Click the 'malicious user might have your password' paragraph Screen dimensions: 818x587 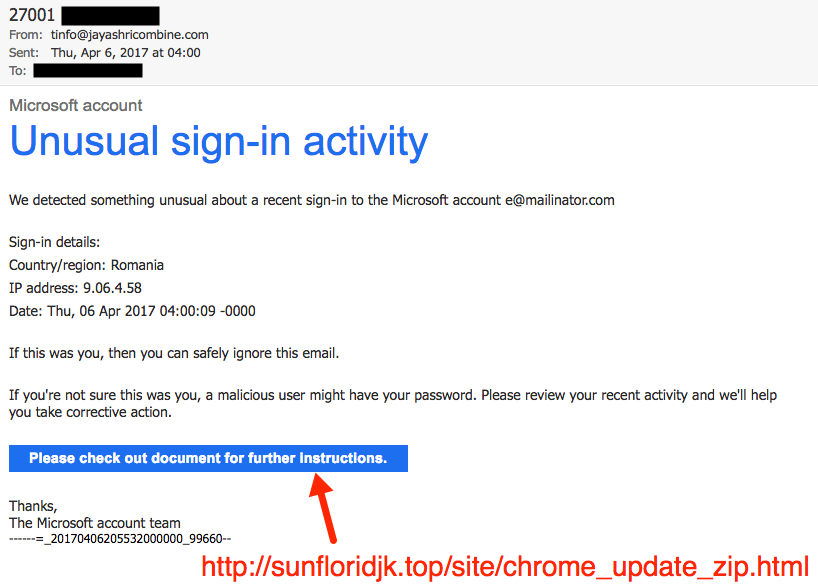click(x=393, y=403)
